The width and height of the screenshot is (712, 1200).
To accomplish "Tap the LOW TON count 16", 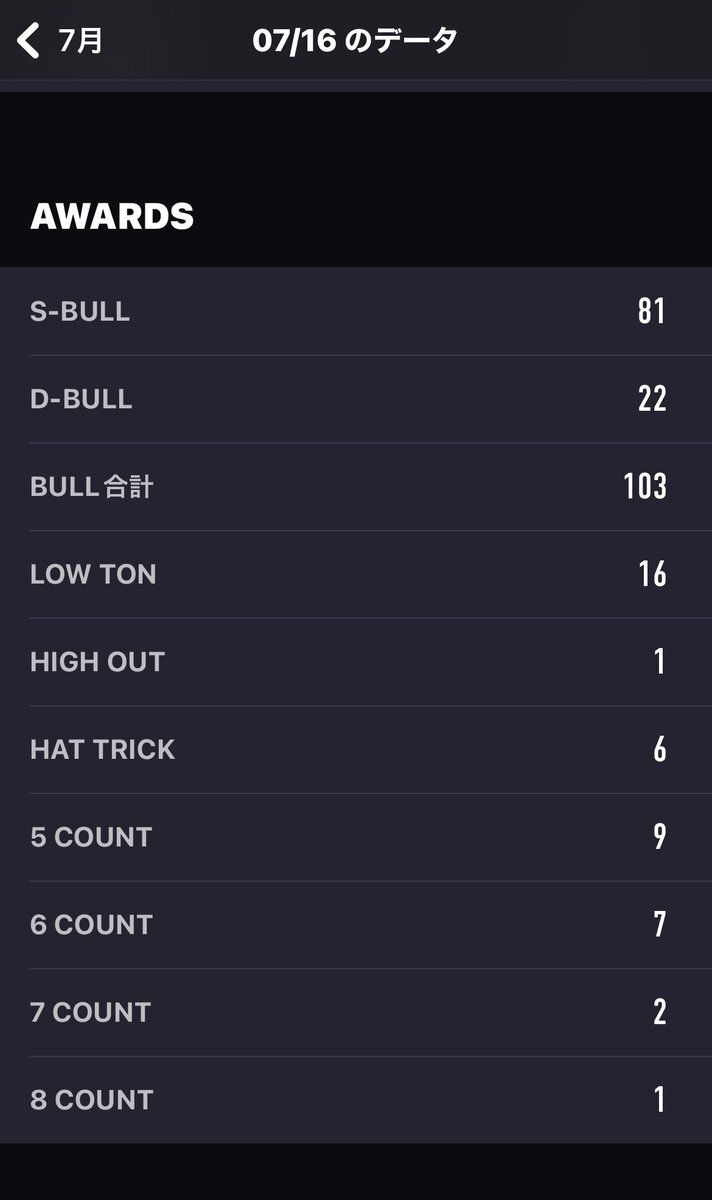I will pyautogui.click(x=652, y=574).
